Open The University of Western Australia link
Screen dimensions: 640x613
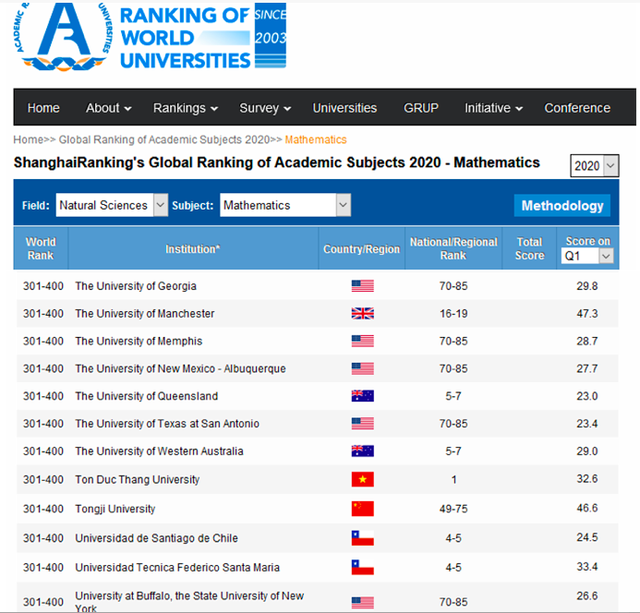pos(159,451)
